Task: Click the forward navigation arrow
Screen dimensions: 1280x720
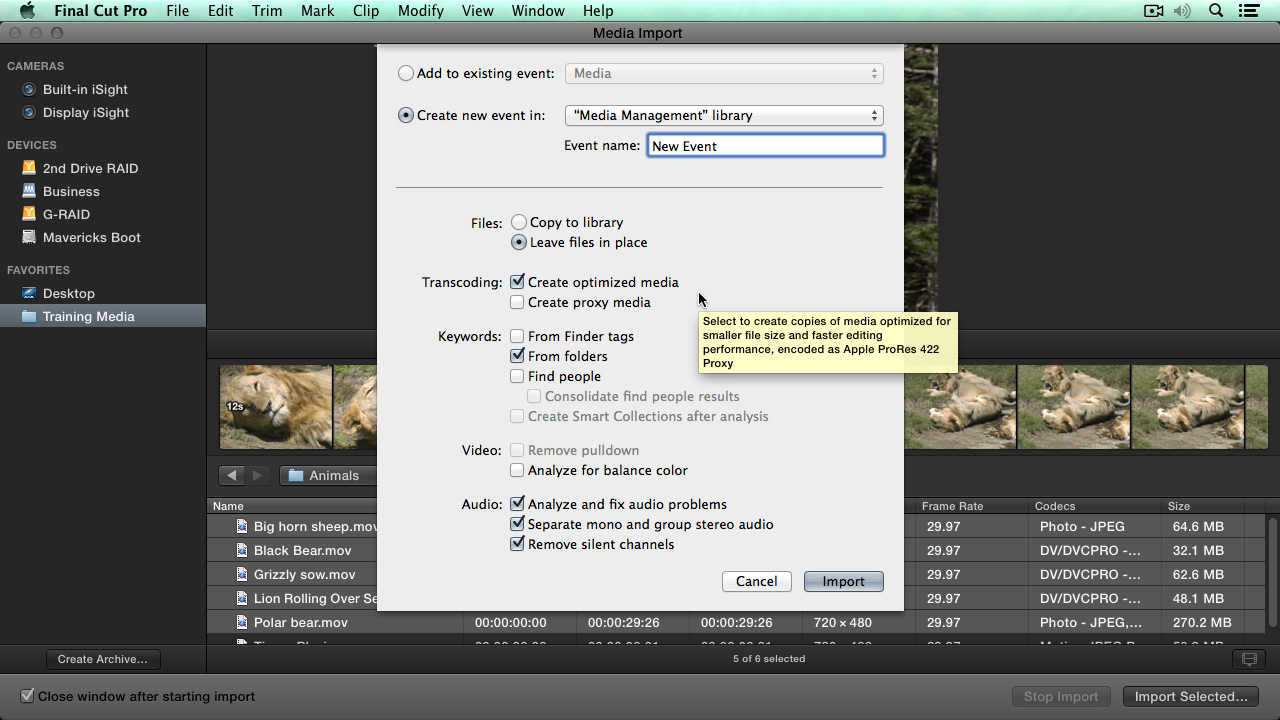Action: [x=257, y=475]
